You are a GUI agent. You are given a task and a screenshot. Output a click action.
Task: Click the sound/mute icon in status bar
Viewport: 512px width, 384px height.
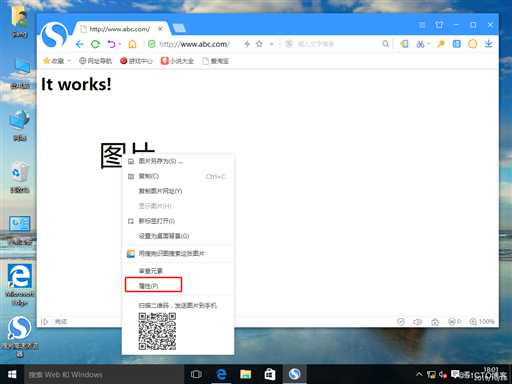pos(418,322)
